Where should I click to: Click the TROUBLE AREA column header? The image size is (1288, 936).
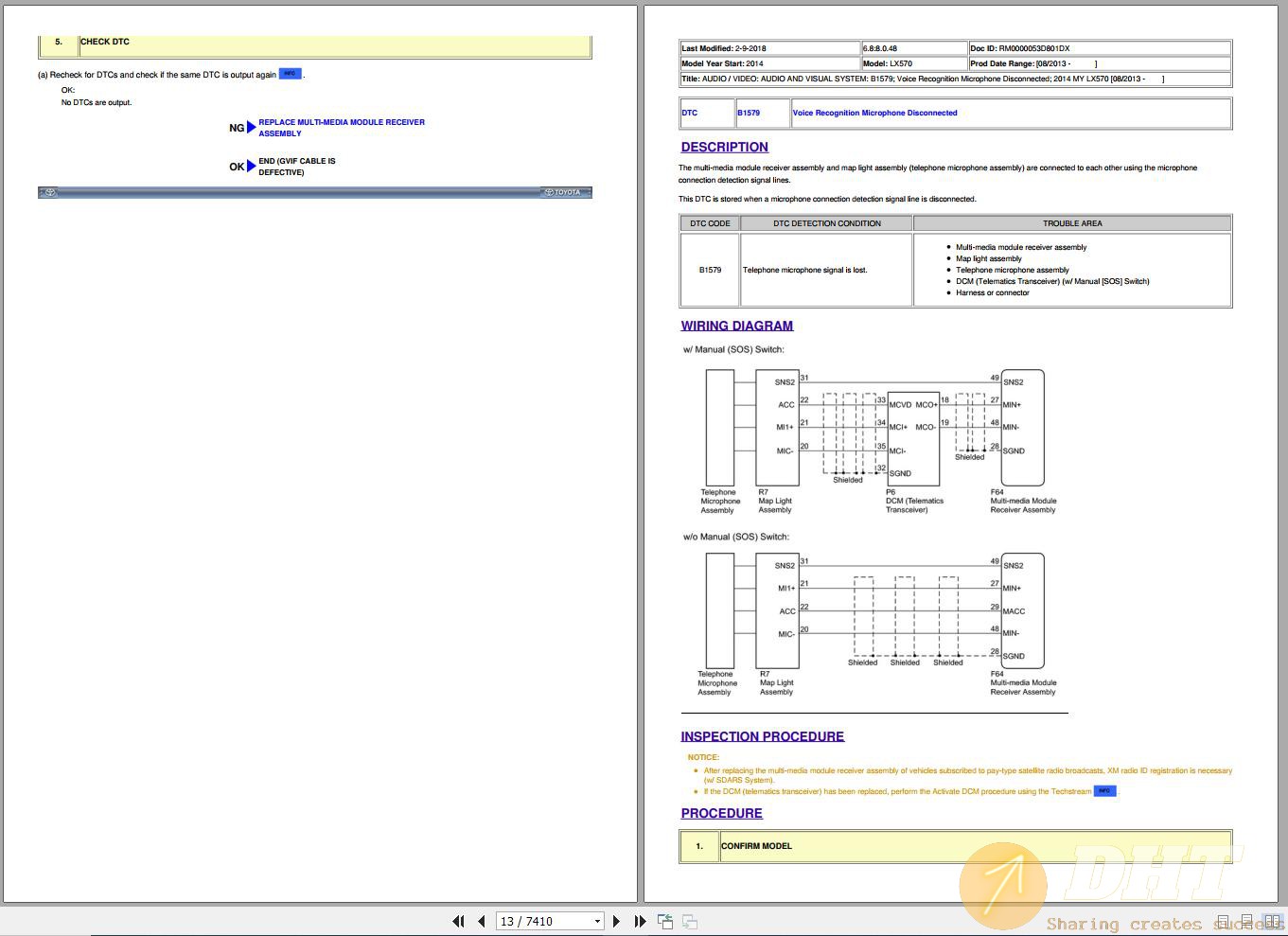(x=1072, y=223)
